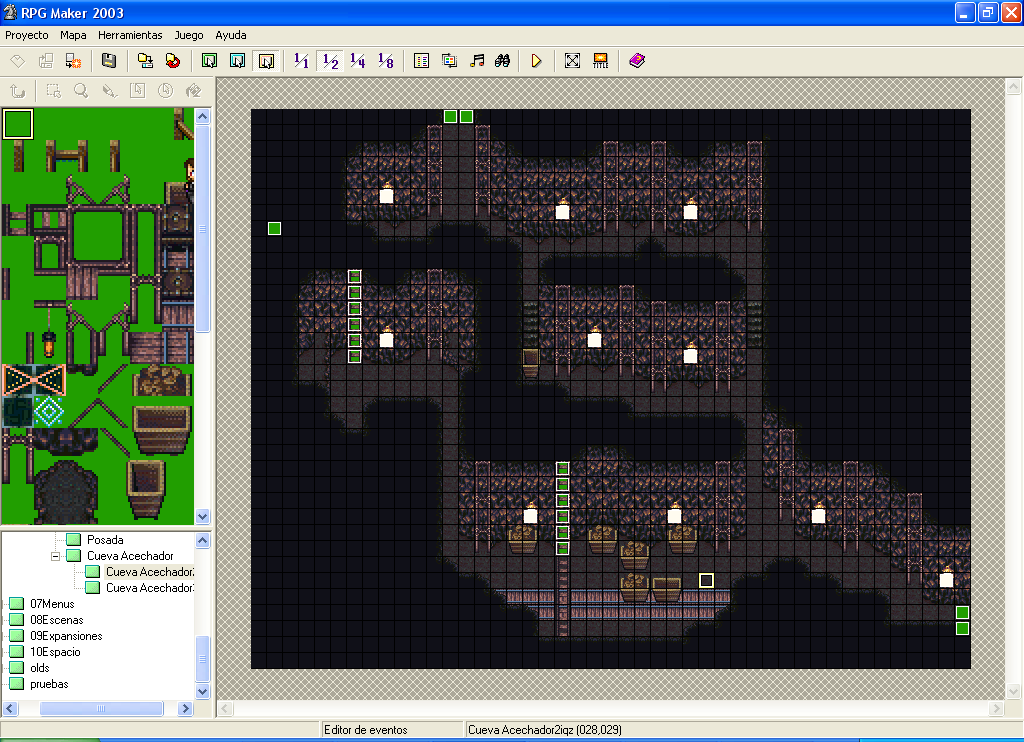1024x742 pixels.
Task: Switch to Lower Layer editing mode
Action: [210, 61]
